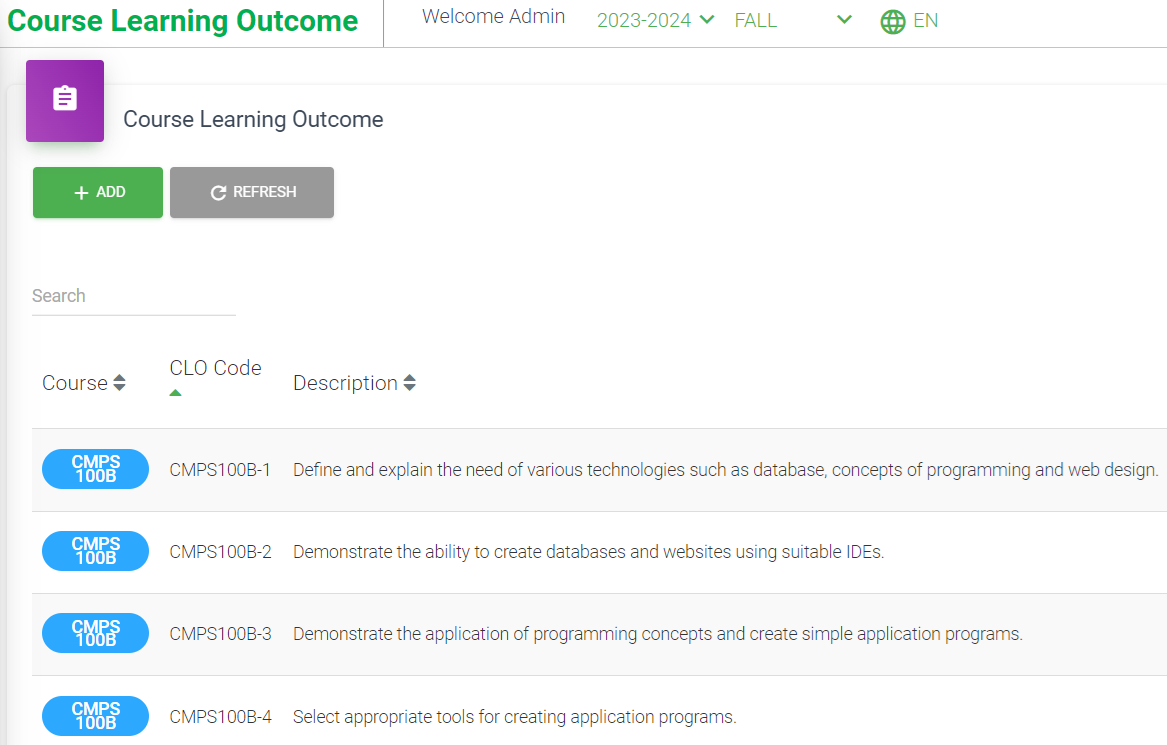Screen dimensions: 1167x745
Task: Click the globe language icon
Action: (892, 21)
